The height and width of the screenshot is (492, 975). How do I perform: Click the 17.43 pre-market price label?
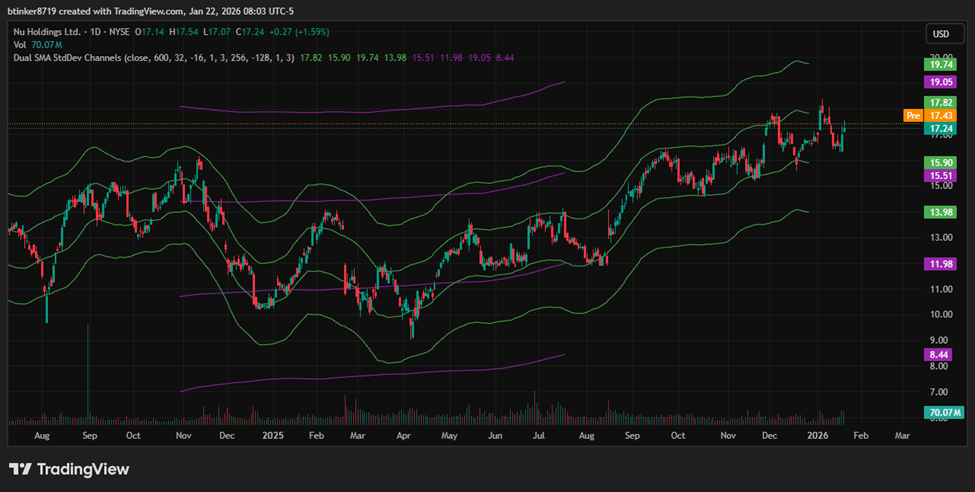pyautogui.click(x=939, y=116)
